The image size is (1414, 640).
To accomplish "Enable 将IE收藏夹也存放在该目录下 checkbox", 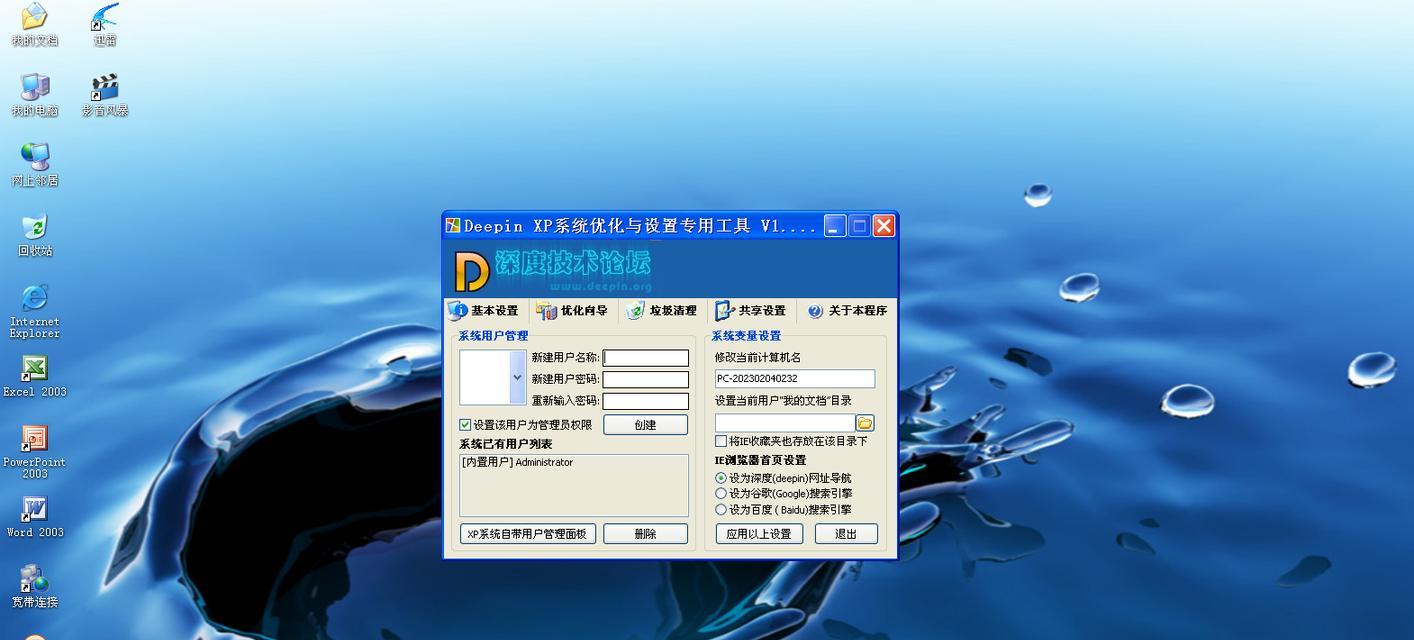I will [x=721, y=441].
